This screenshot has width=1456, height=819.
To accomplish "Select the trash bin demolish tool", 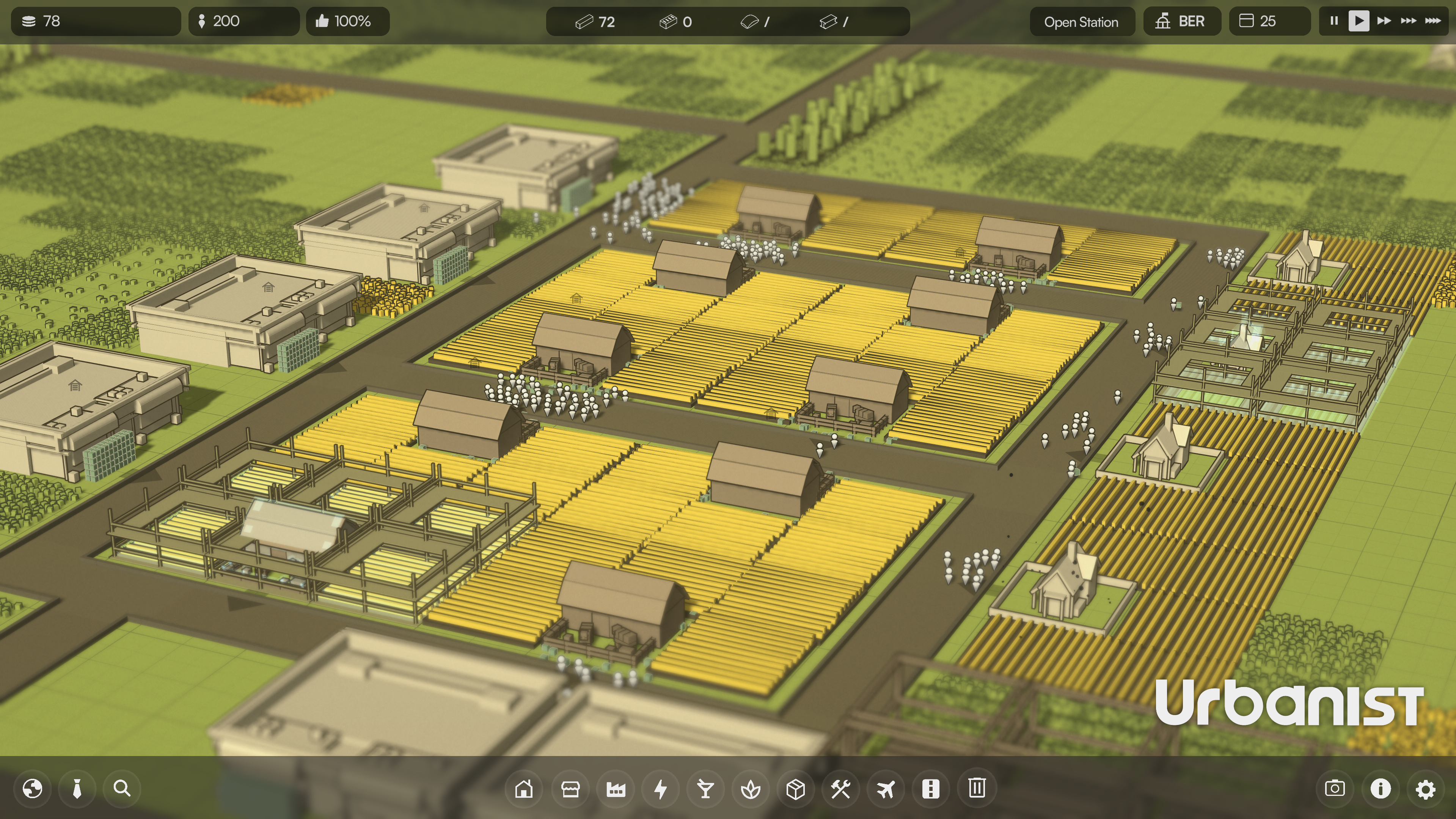I will [x=977, y=788].
